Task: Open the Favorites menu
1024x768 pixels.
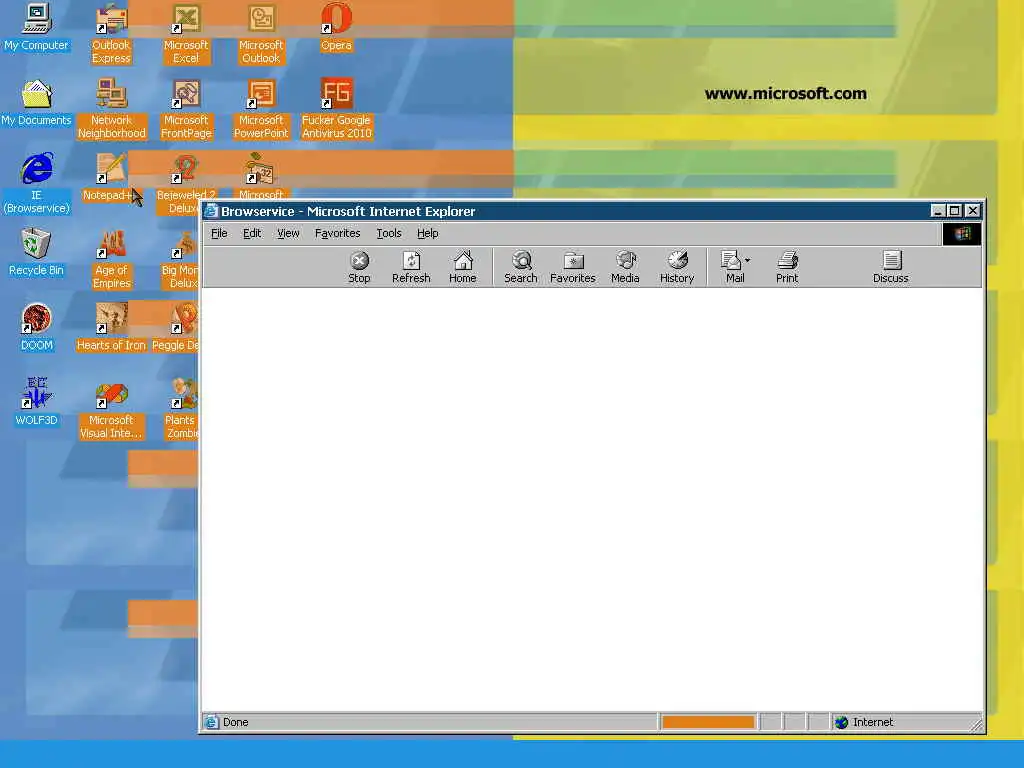Action: (x=338, y=233)
